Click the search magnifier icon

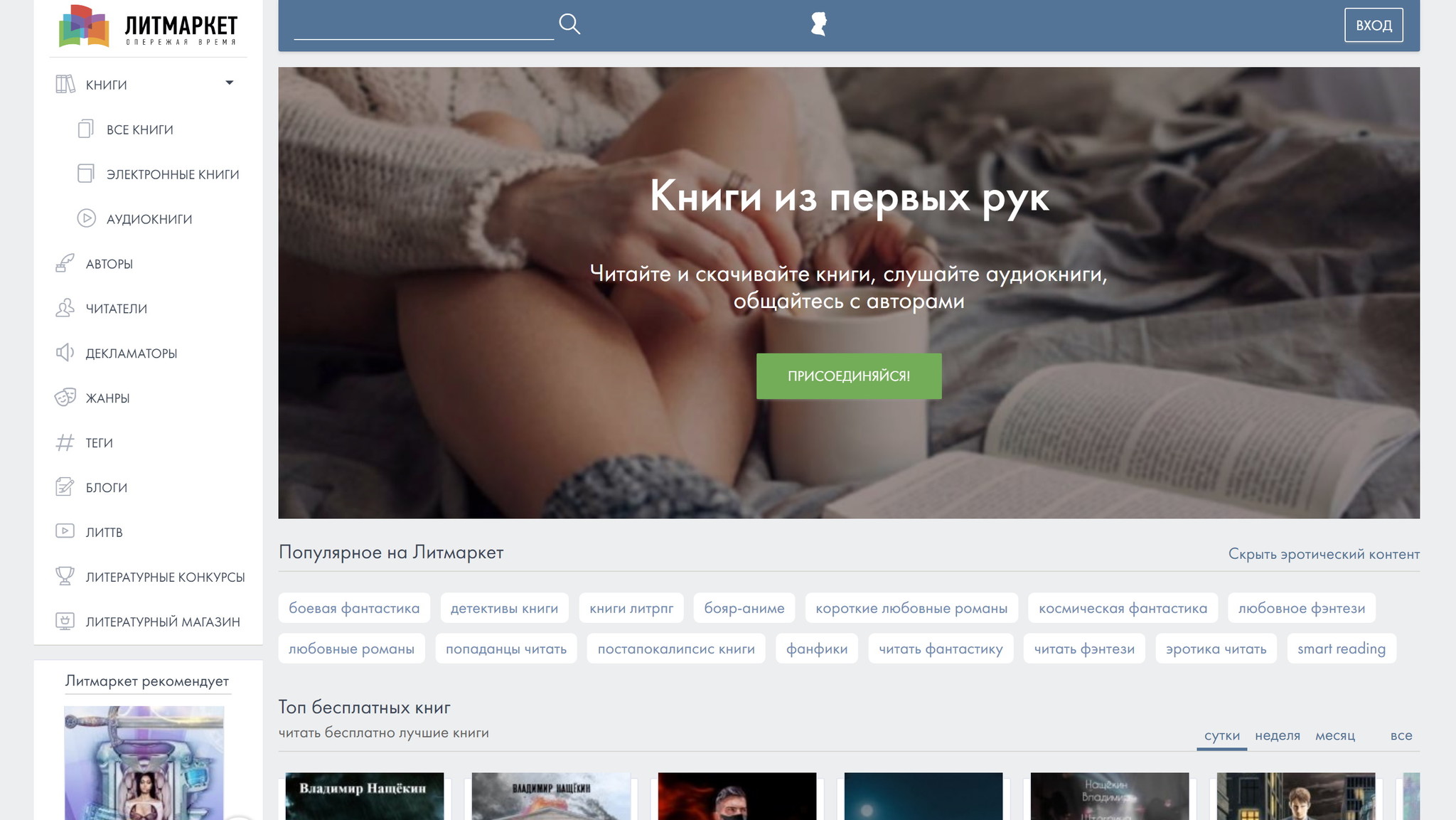(569, 24)
